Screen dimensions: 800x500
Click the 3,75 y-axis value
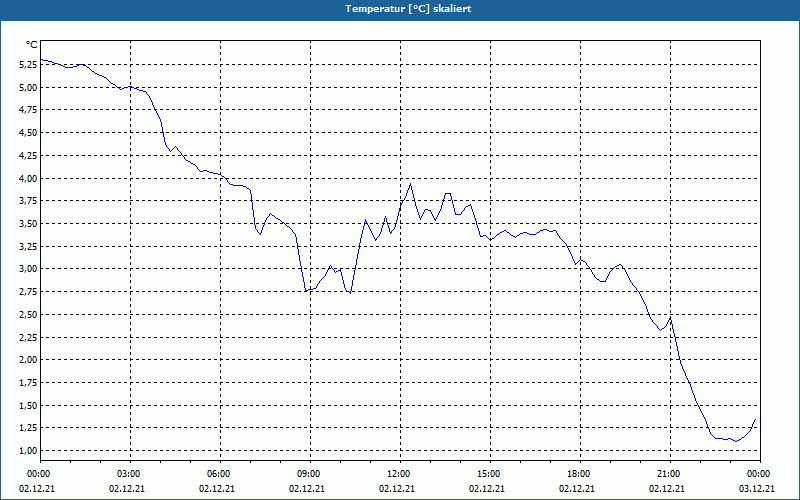click(28, 201)
